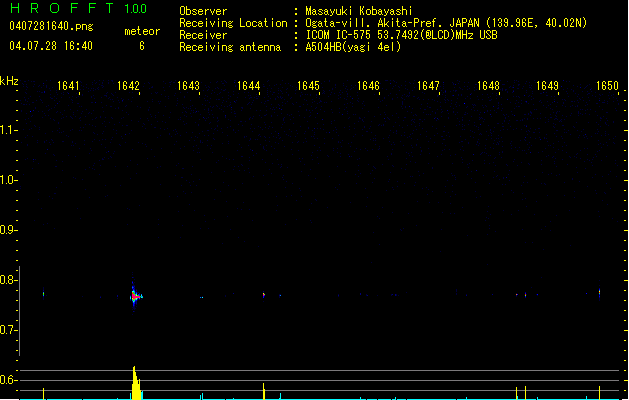This screenshot has height=400, width=629.
Task: Click the 1641 time axis label
Action: point(68,86)
